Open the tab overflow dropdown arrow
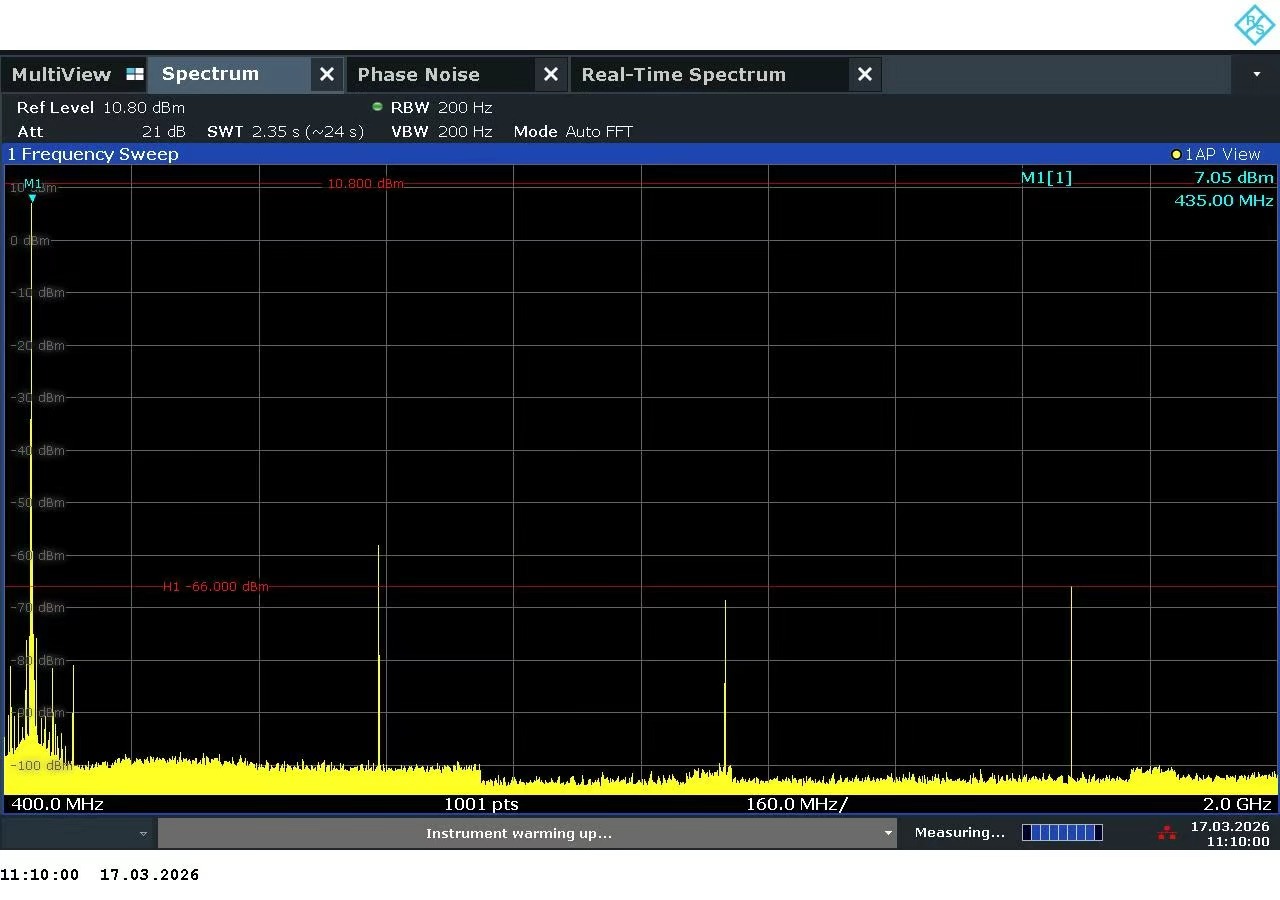 point(1256,75)
